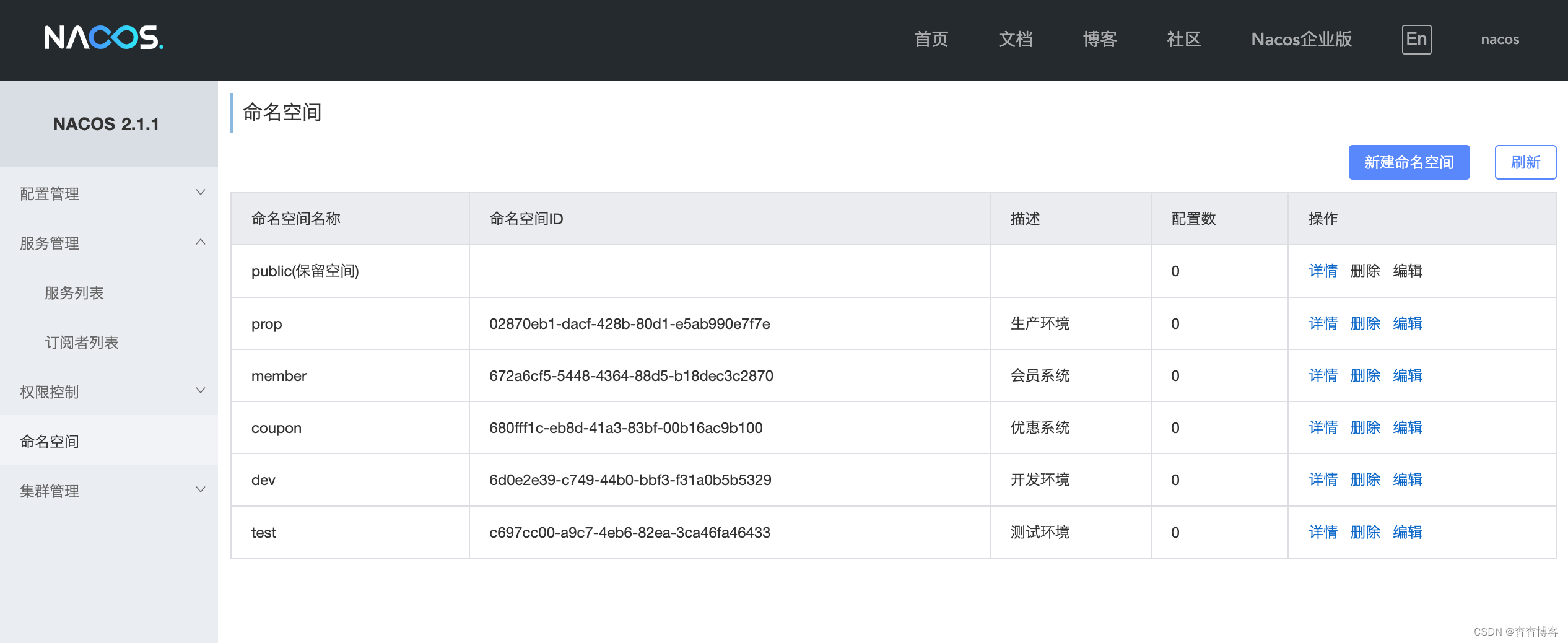The image size is (1568, 643).
Task: Click the 会员系统 description cell
Action: (1071, 375)
